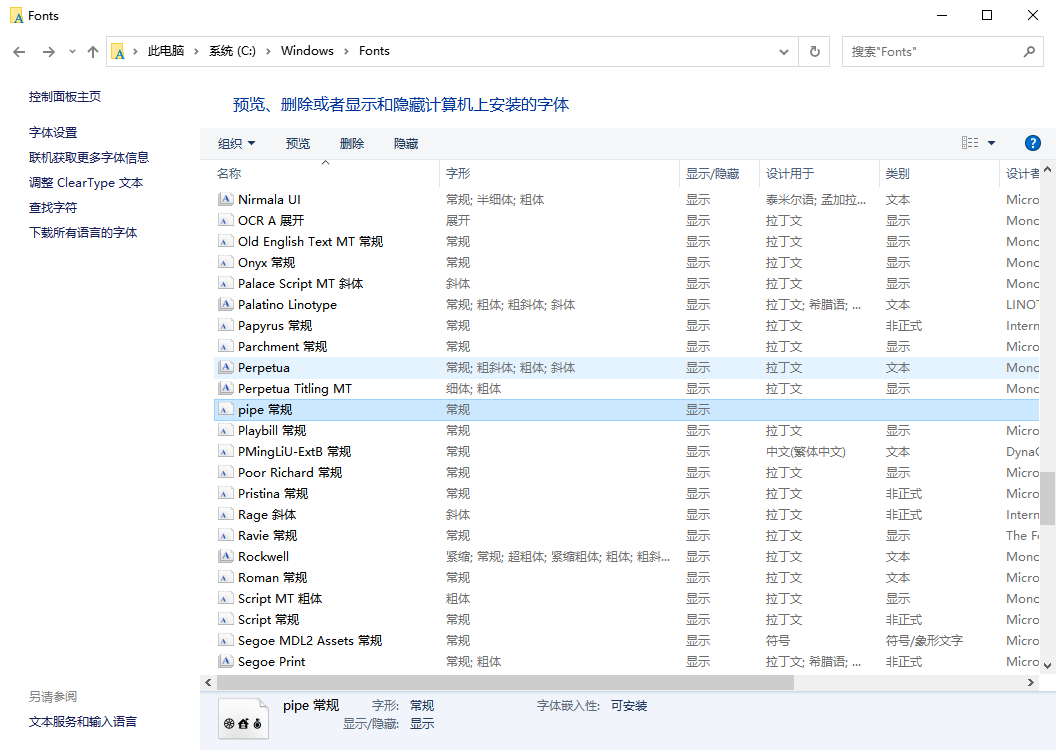Select the Onyx 常规 font icon
This screenshot has height=750, width=1056.
[226, 262]
